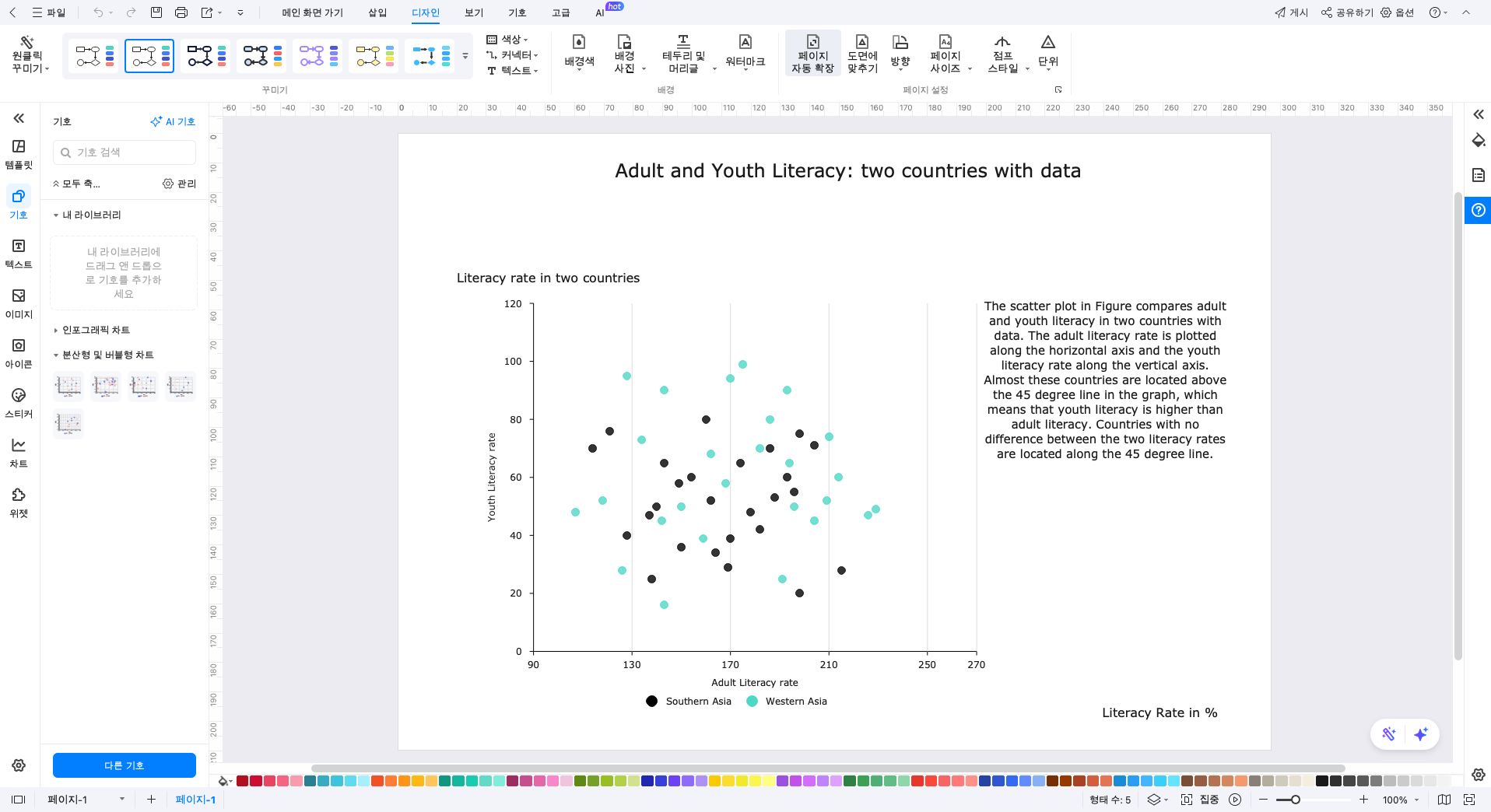The image size is (1491, 812).
Task: Click the 다른 기호 more symbols button
Action: point(125,765)
